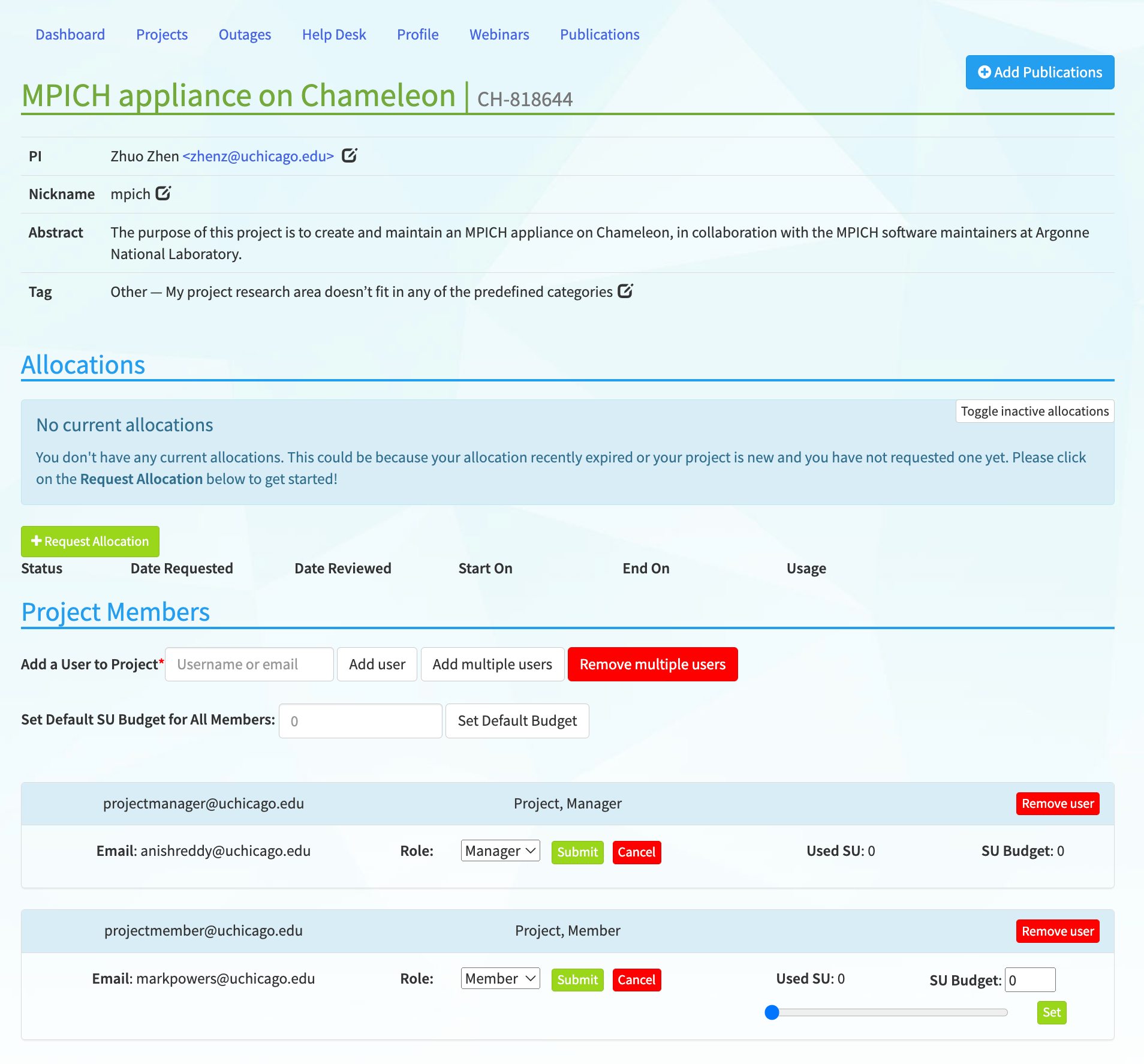Submit role change for anishreddy
1144x1064 pixels.
577,852
